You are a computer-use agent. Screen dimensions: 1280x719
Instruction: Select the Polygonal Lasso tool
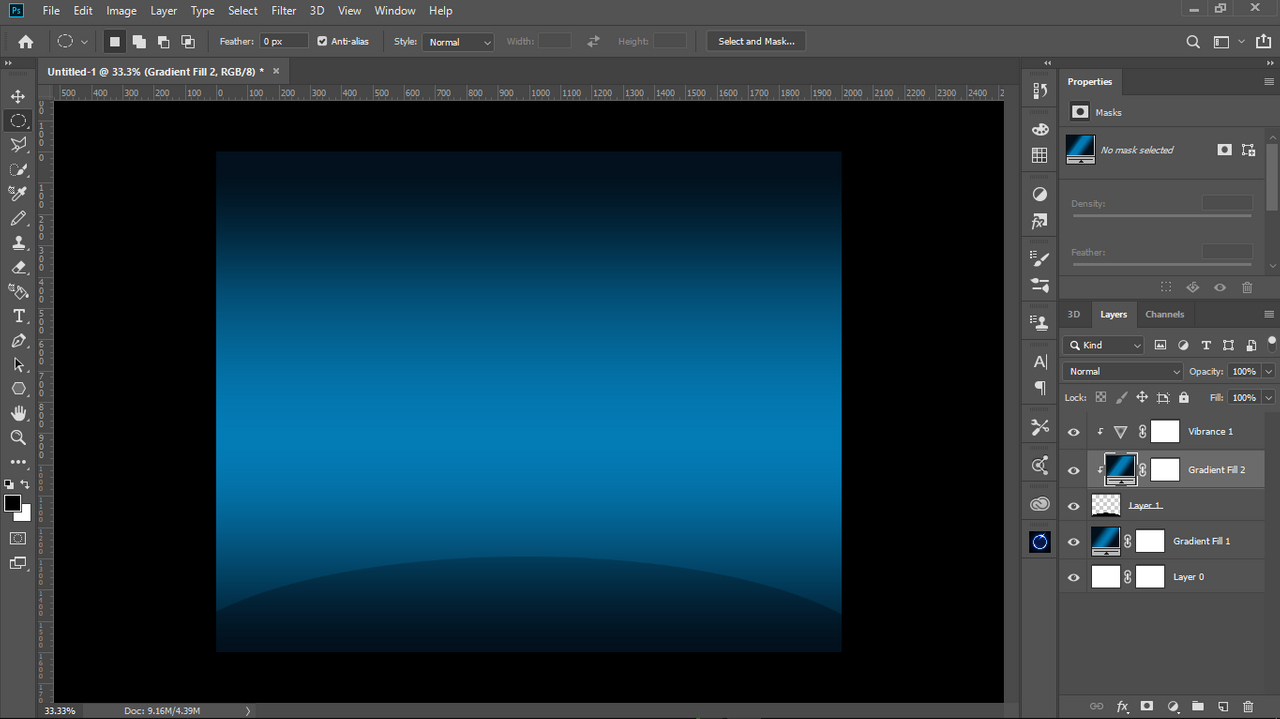point(18,145)
